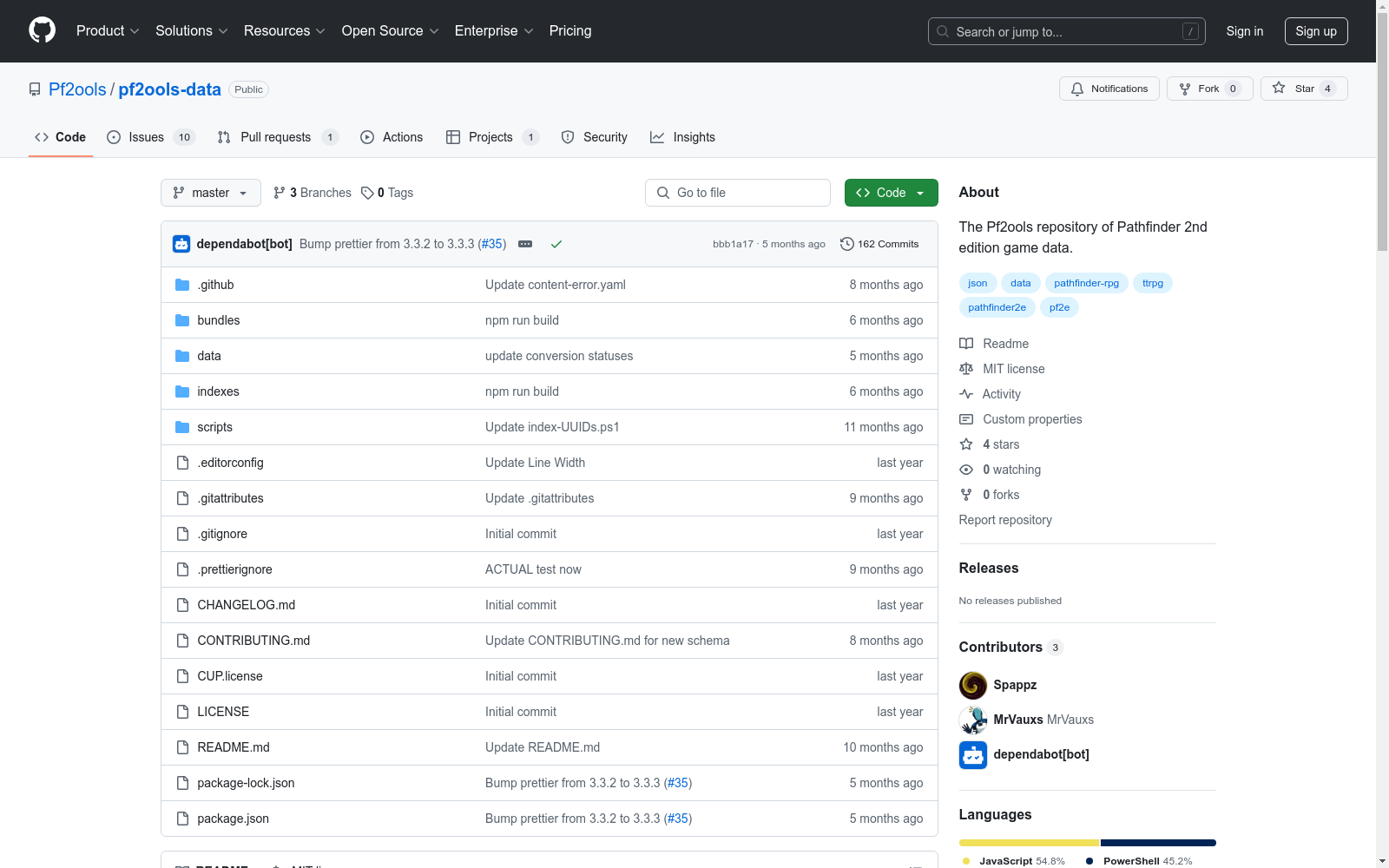Screen dimensions: 1389x868
Task: Click the Activity pulse icon
Action: [966, 394]
